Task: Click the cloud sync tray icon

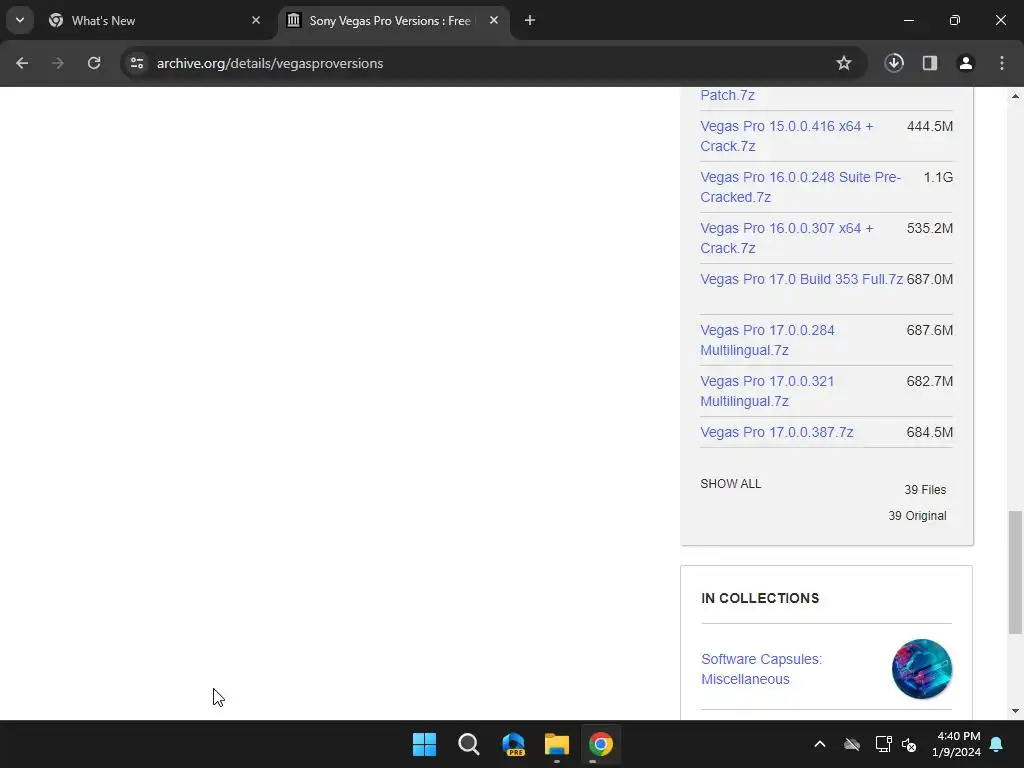Action: click(x=852, y=744)
